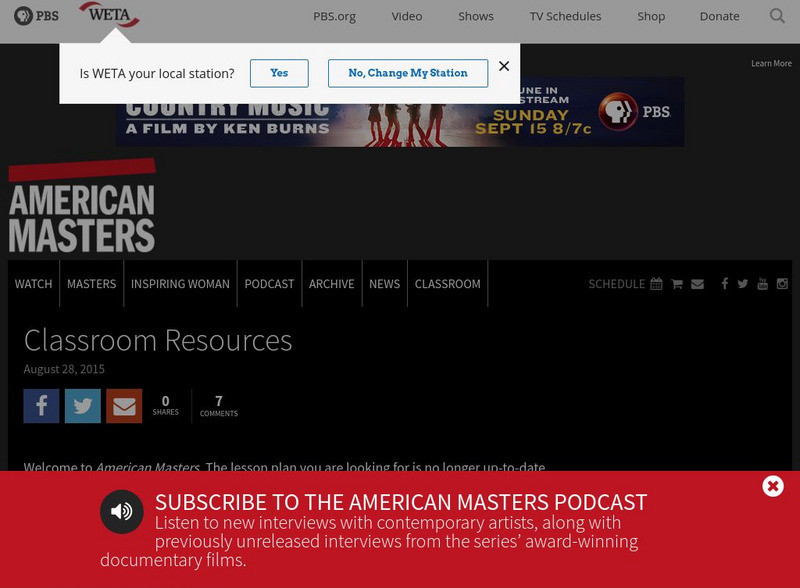The height and width of the screenshot is (588, 800).
Task: Open Shop in the top navigation
Action: [651, 16]
